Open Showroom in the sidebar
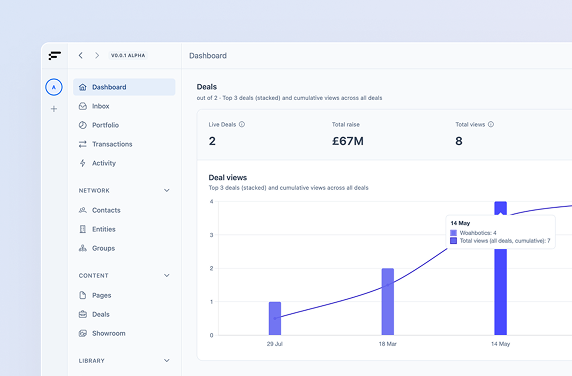 (x=124, y=333)
